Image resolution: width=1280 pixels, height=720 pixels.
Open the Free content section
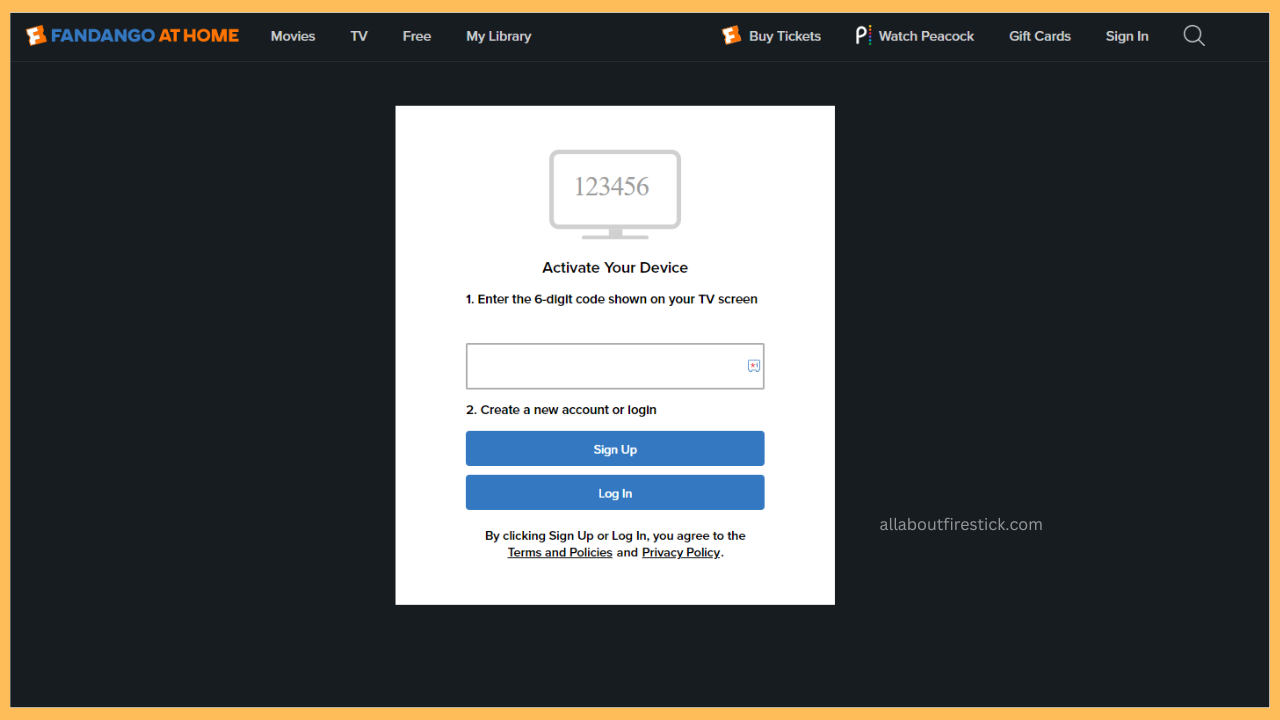tap(416, 36)
